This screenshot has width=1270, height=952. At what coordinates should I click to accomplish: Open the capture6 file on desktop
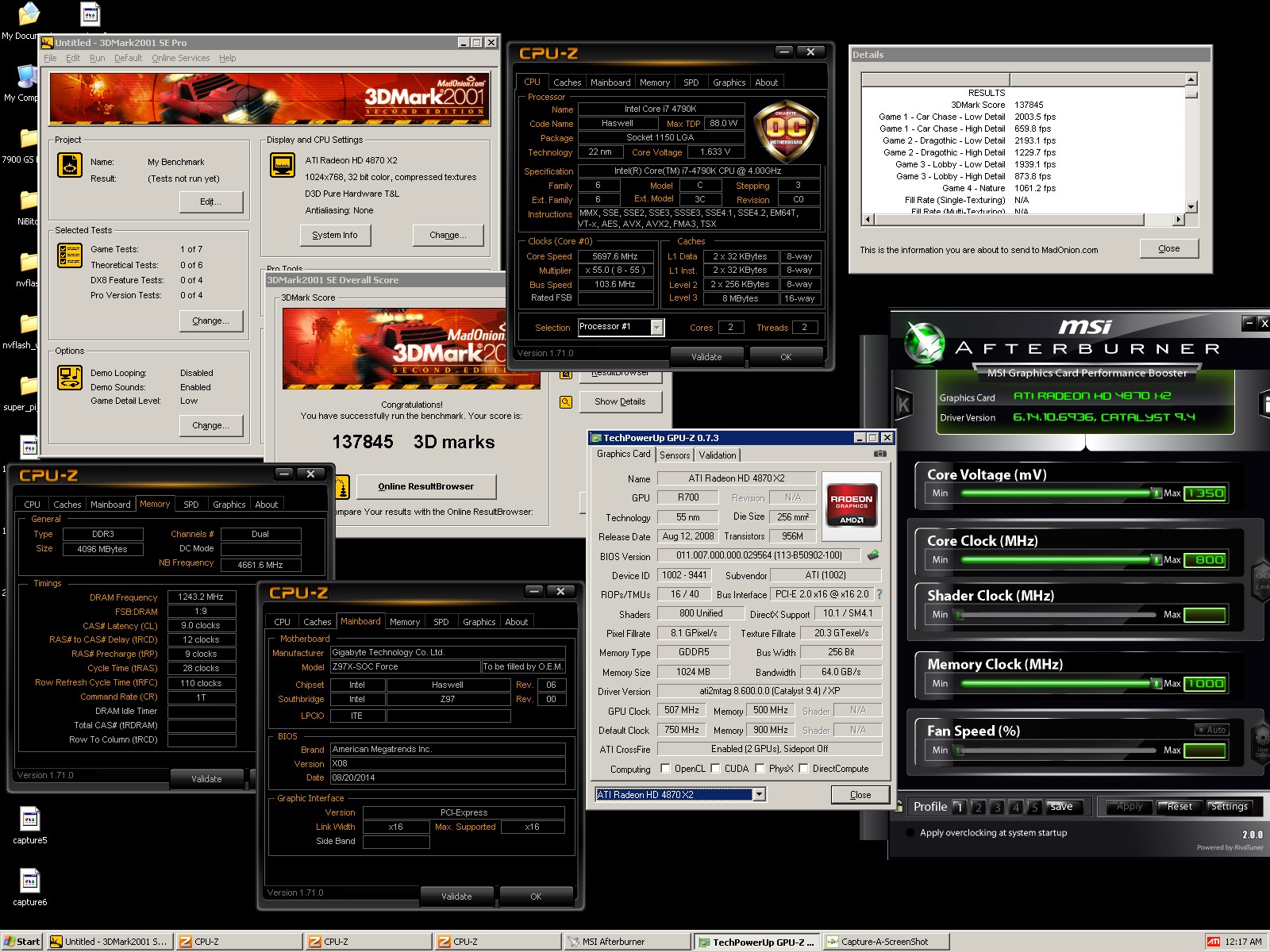click(29, 880)
